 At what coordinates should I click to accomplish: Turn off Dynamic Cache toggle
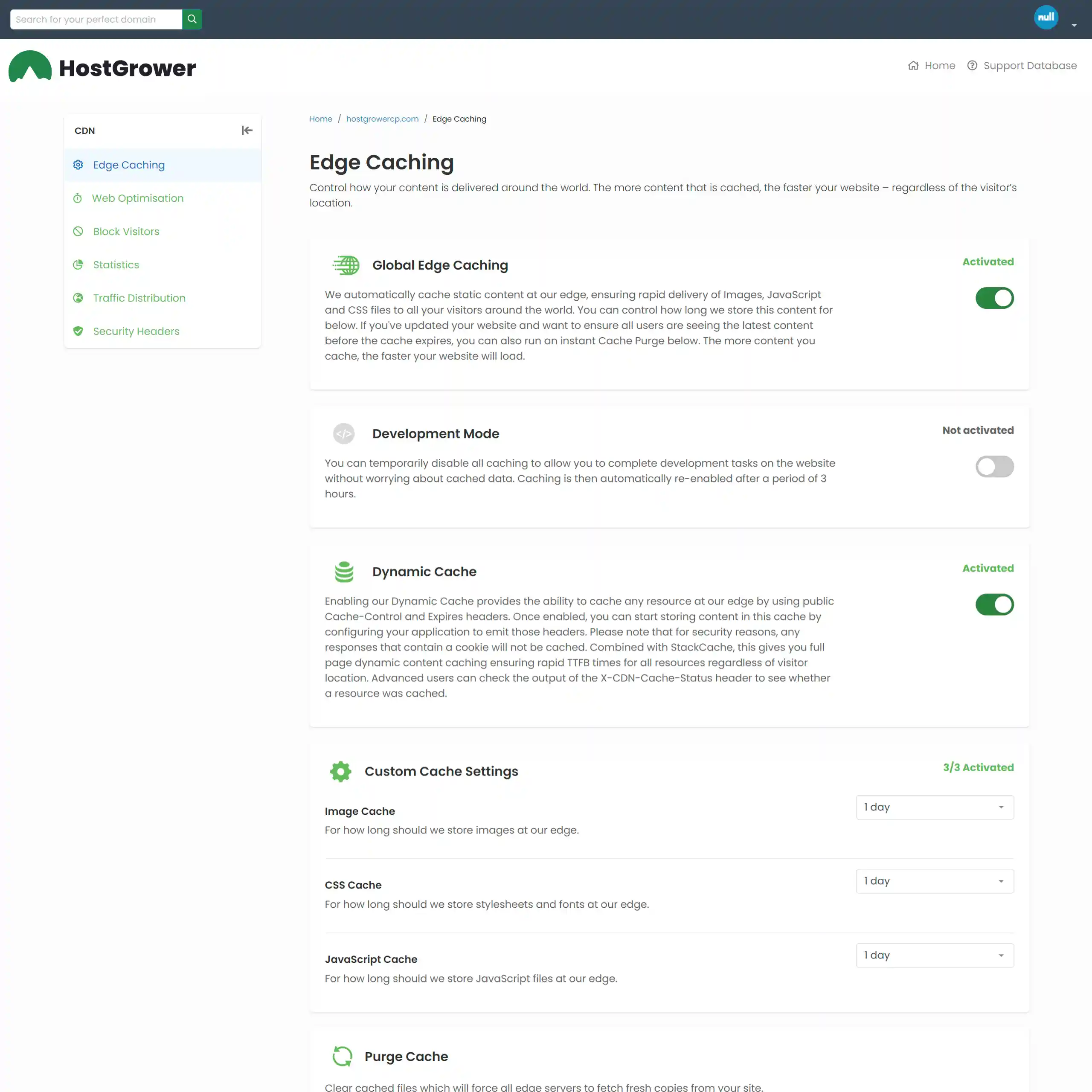(995, 604)
